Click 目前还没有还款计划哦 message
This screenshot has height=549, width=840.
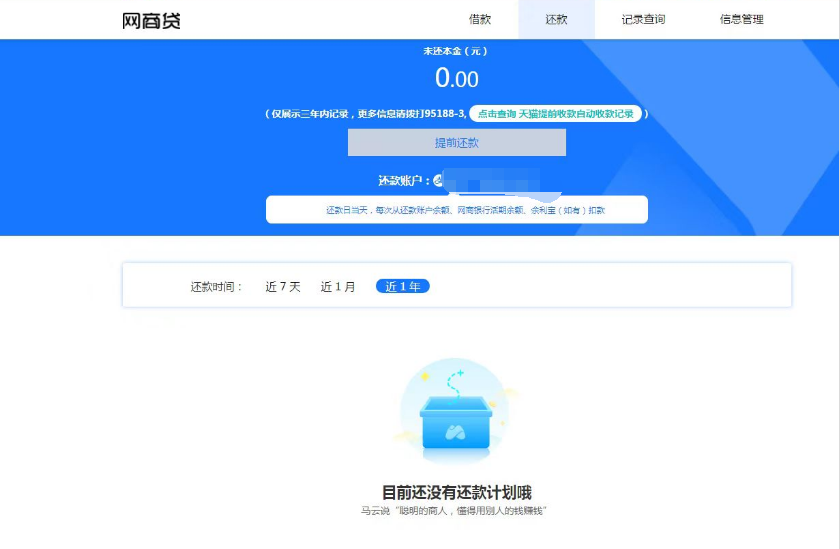[x=456, y=492]
